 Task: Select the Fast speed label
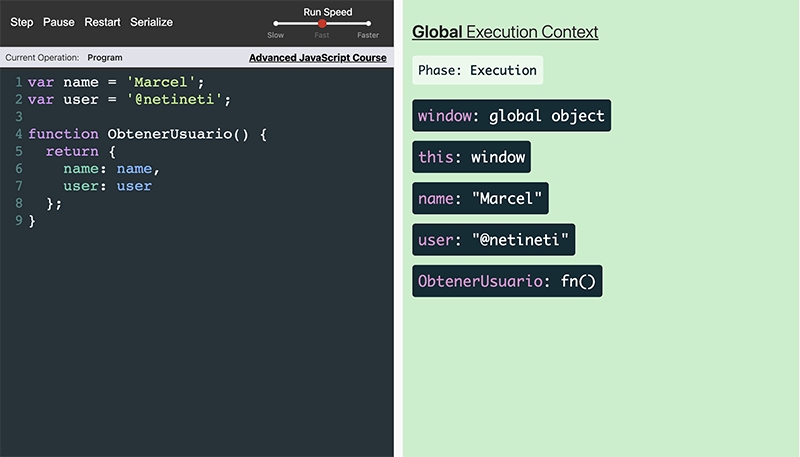coord(321,35)
